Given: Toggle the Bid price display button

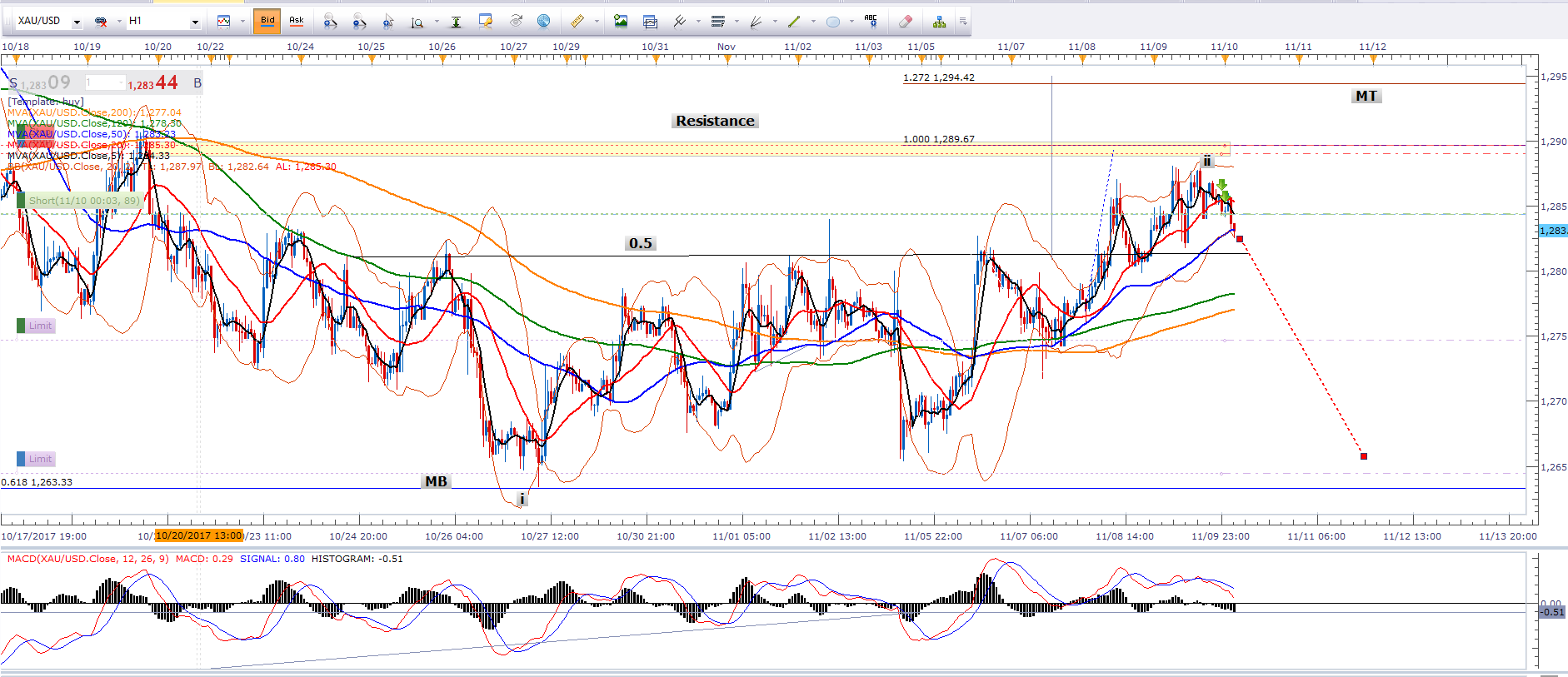Looking at the screenshot, I should [x=267, y=21].
